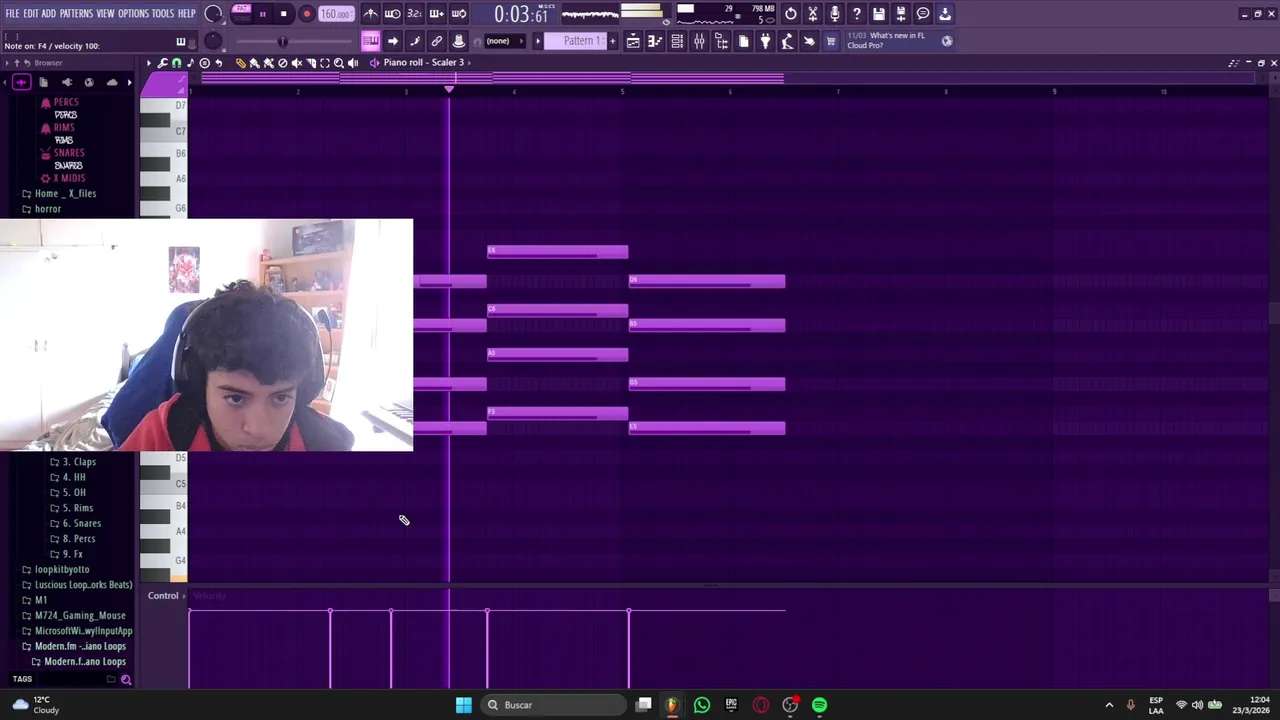Viewport: 1280px width, 720px height.
Task: Toggle the piano roll magnet snap icon
Action: (176, 63)
